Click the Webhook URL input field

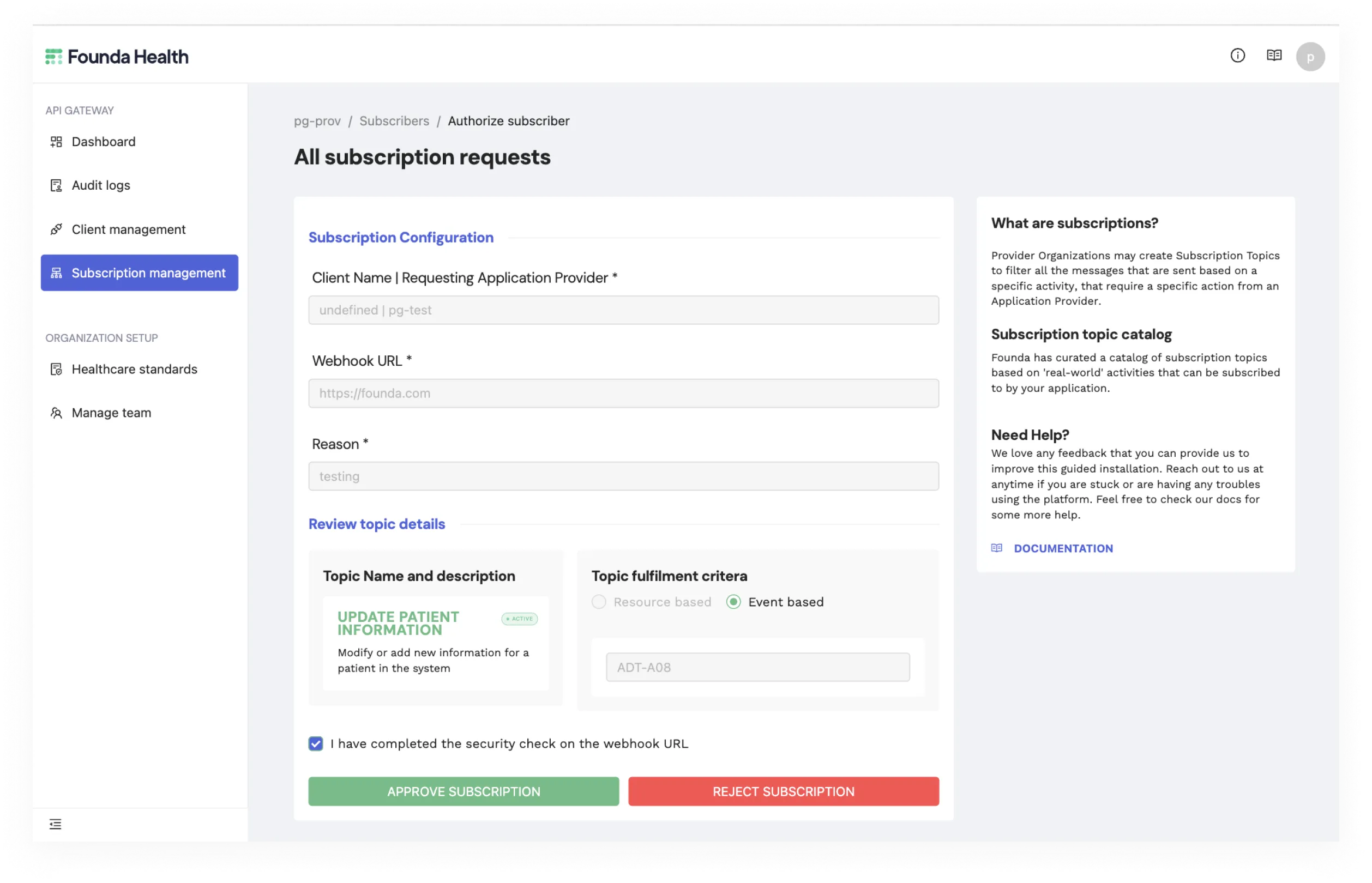tap(623, 394)
